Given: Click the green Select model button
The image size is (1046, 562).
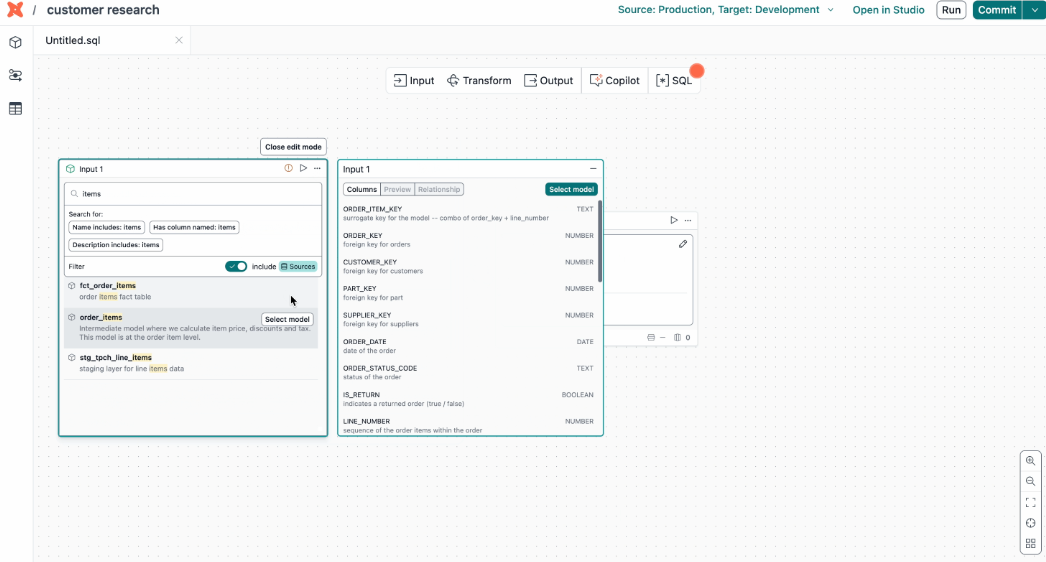Looking at the screenshot, I should pos(571,190).
